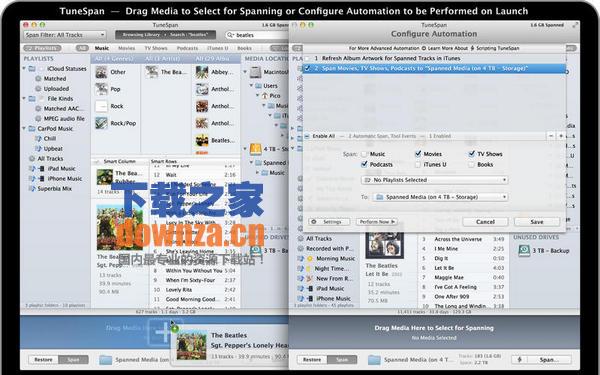Toggle the Enable All checkbox

[307, 136]
